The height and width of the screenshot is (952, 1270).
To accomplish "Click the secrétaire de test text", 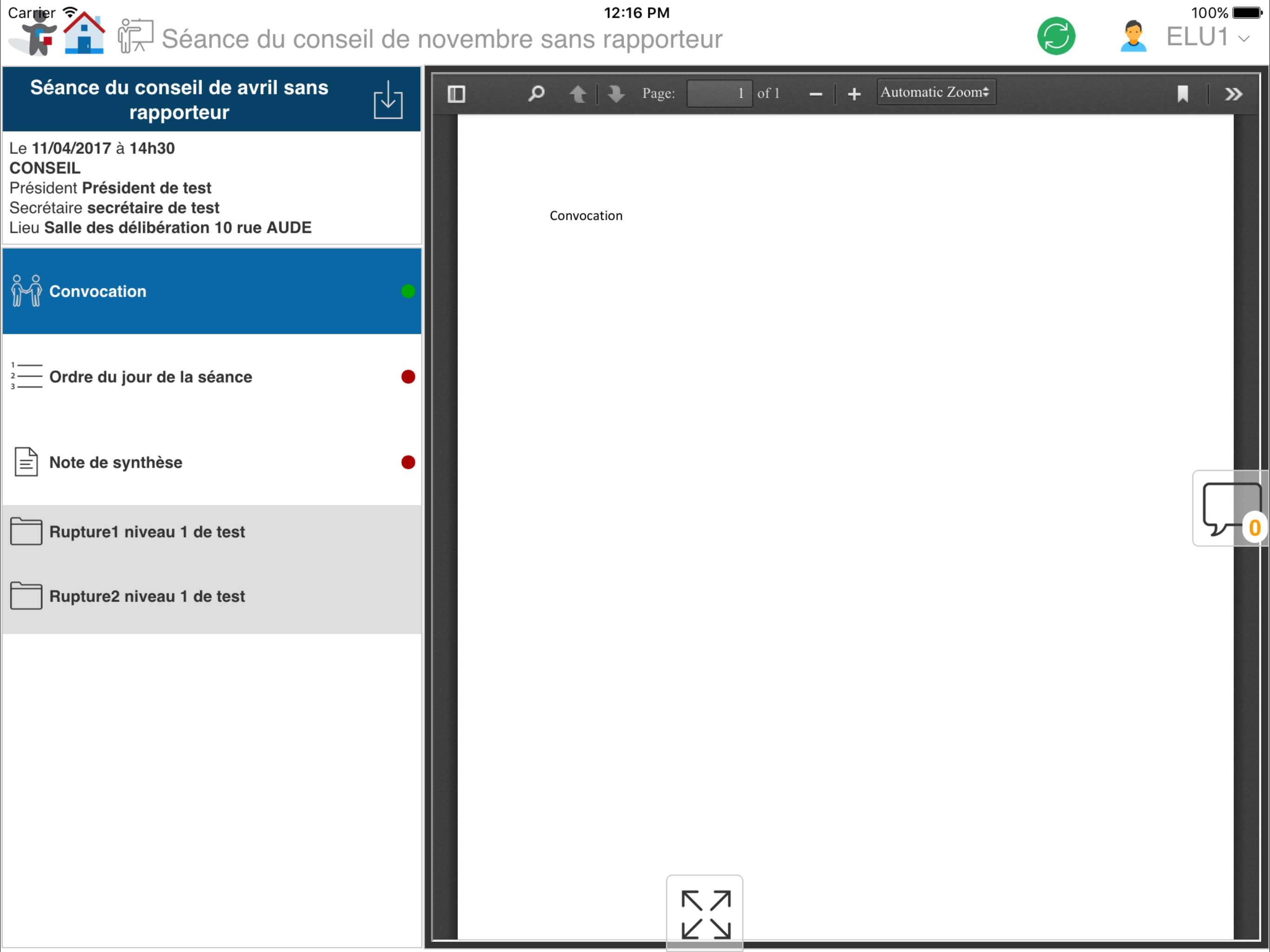I will pyautogui.click(x=153, y=208).
